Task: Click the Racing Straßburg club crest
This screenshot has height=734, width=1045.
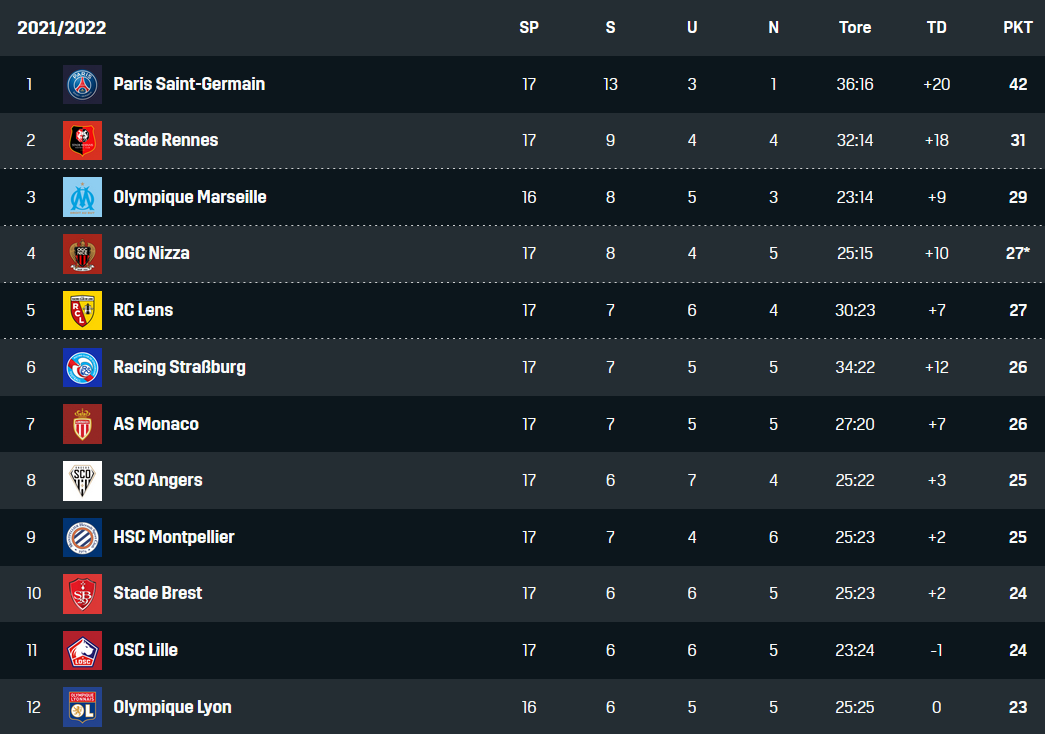Action: (x=82, y=367)
